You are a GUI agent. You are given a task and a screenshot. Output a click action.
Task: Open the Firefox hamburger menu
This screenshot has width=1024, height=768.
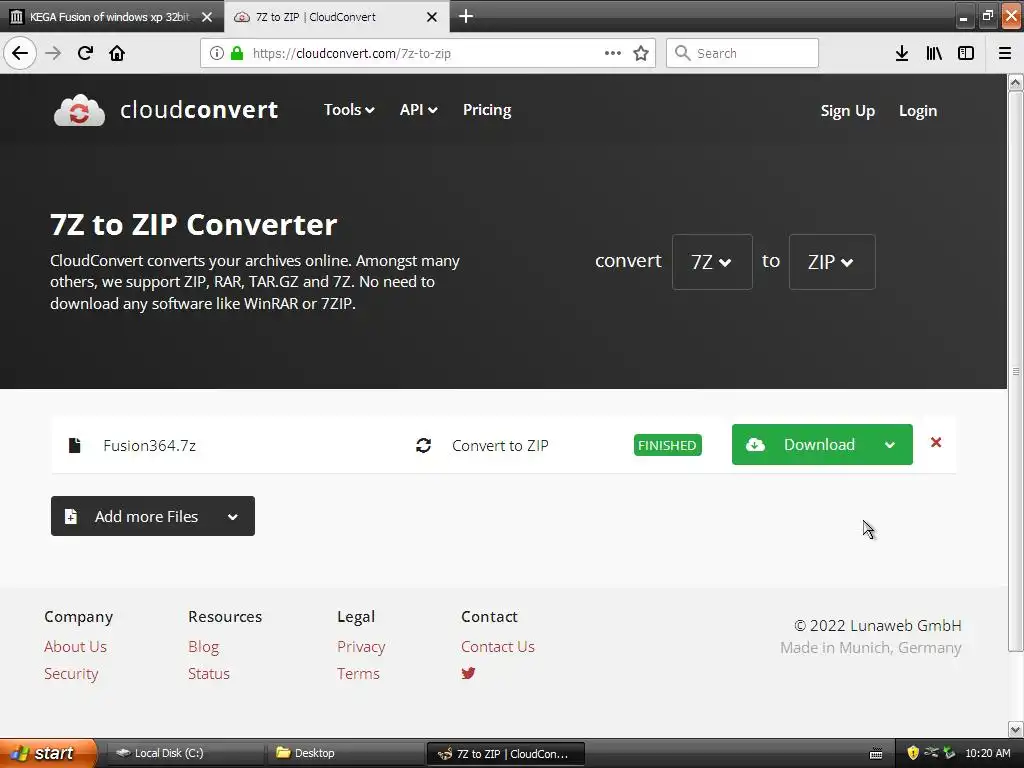point(1005,53)
